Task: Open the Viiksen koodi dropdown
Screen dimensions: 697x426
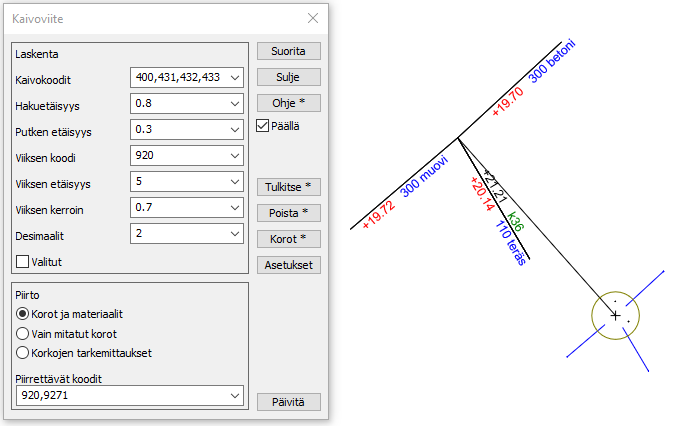Action: (234, 155)
